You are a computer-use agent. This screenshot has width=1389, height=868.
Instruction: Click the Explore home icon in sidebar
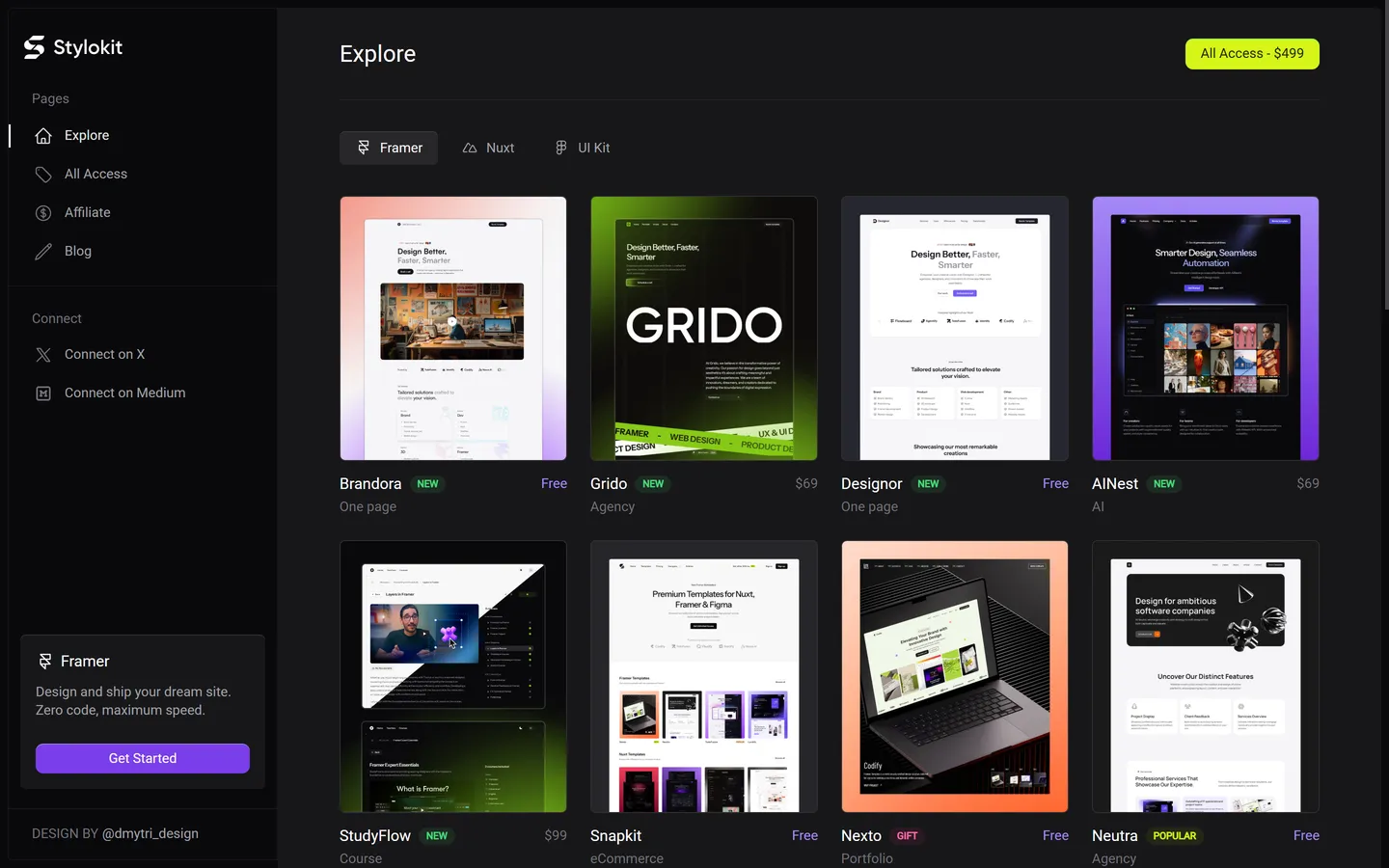click(43, 136)
